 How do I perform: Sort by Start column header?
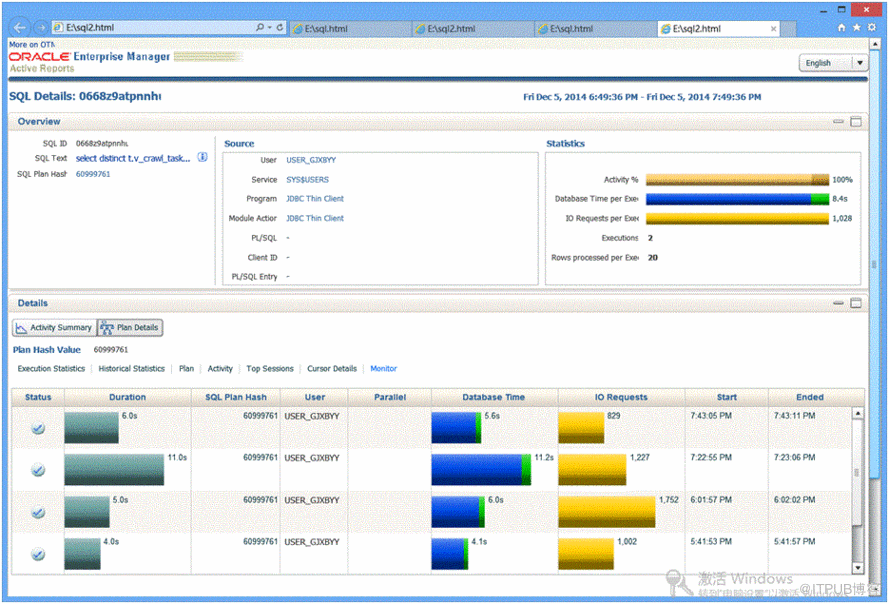(x=727, y=397)
